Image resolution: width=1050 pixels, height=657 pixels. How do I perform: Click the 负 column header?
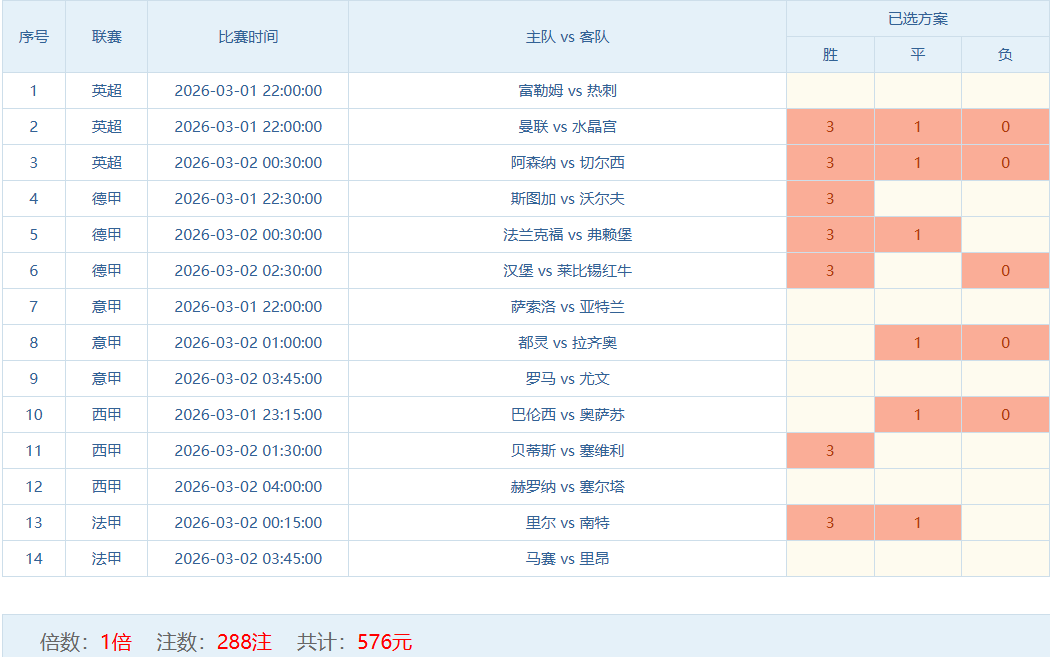1005,55
